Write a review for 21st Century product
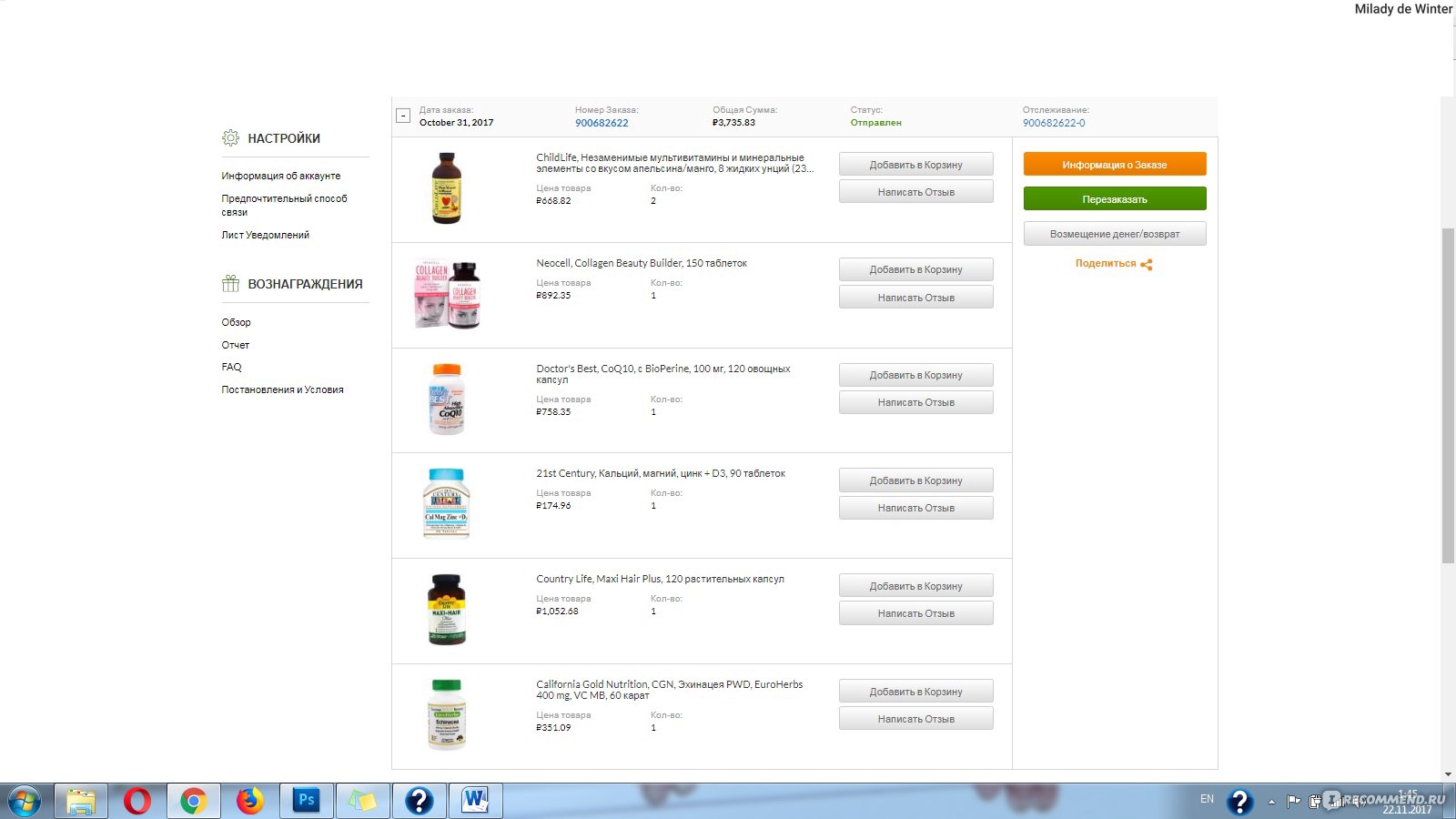This screenshot has width=1456, height=819. (x=915, y=508)
